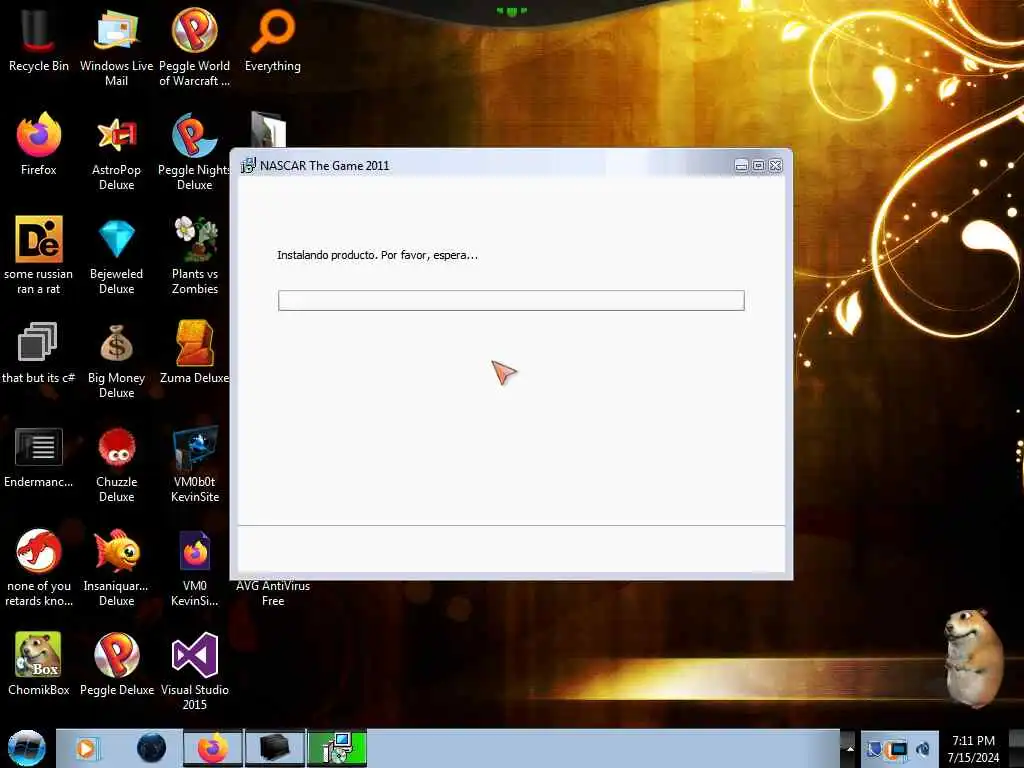The width and height of the screenshot is (1024, 768).
Task: Show hidden system tray icons
Action: click(x=850, y=748)
